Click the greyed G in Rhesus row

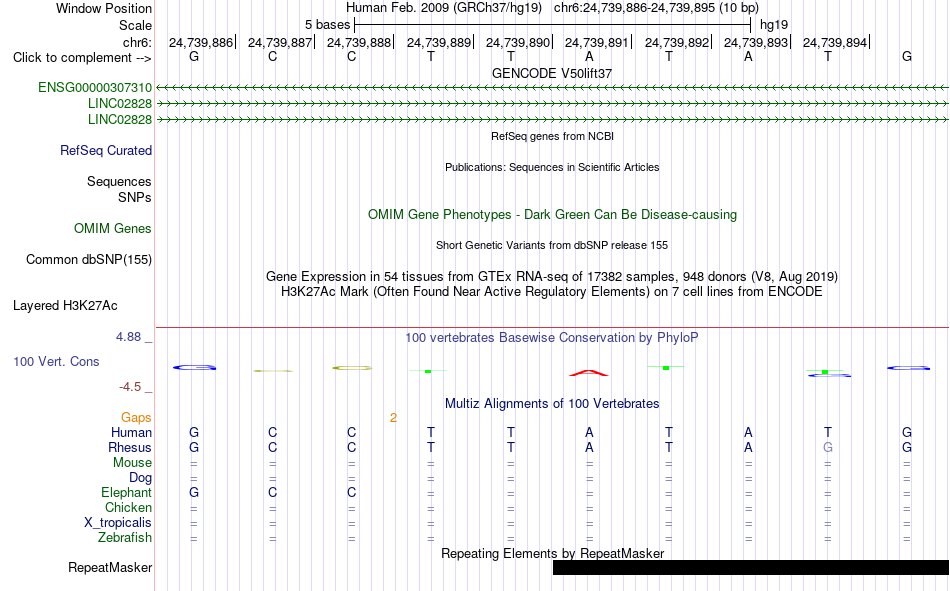coord(828,447)
